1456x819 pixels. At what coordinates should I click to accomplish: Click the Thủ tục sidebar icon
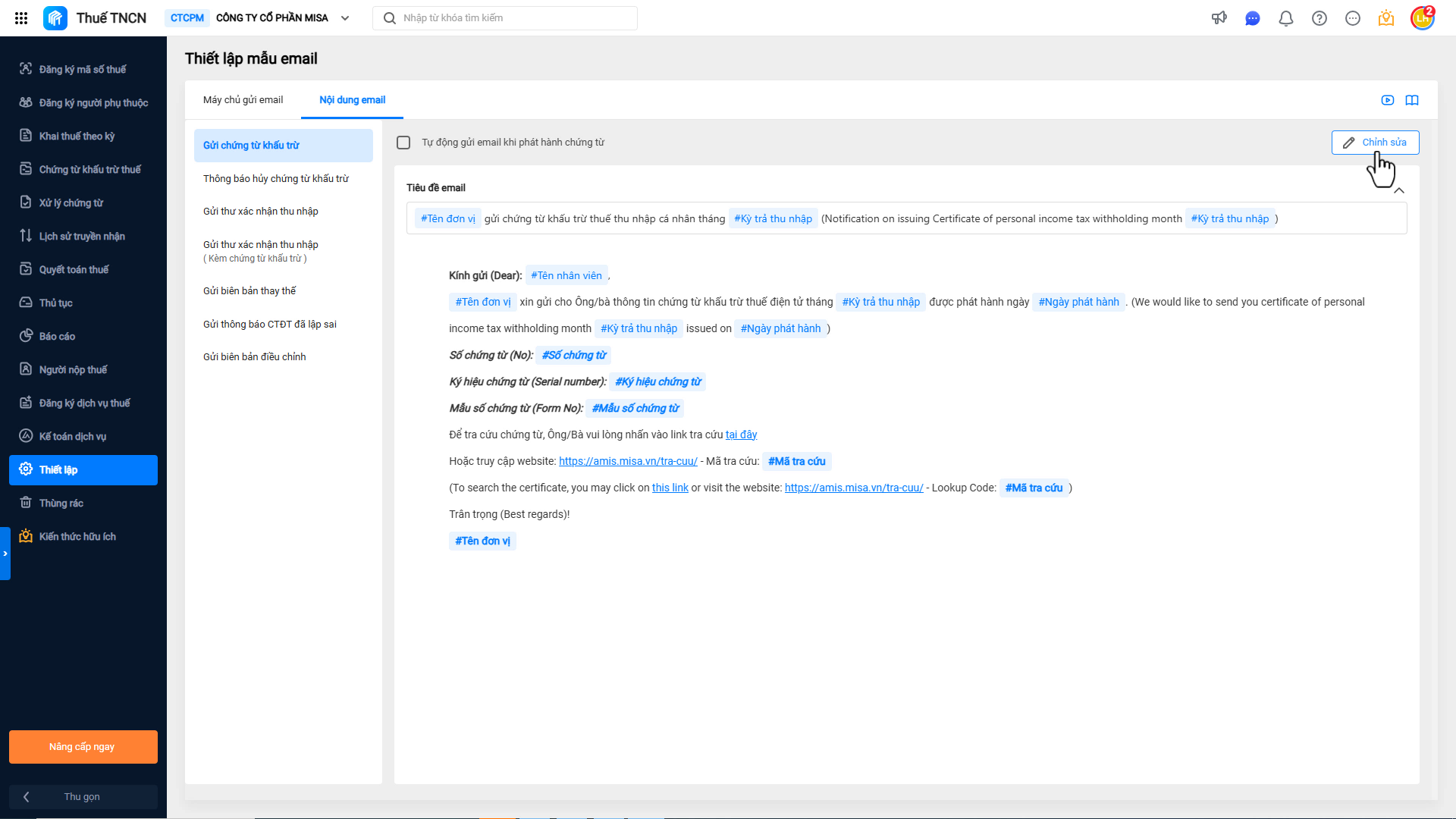(26, 303)
